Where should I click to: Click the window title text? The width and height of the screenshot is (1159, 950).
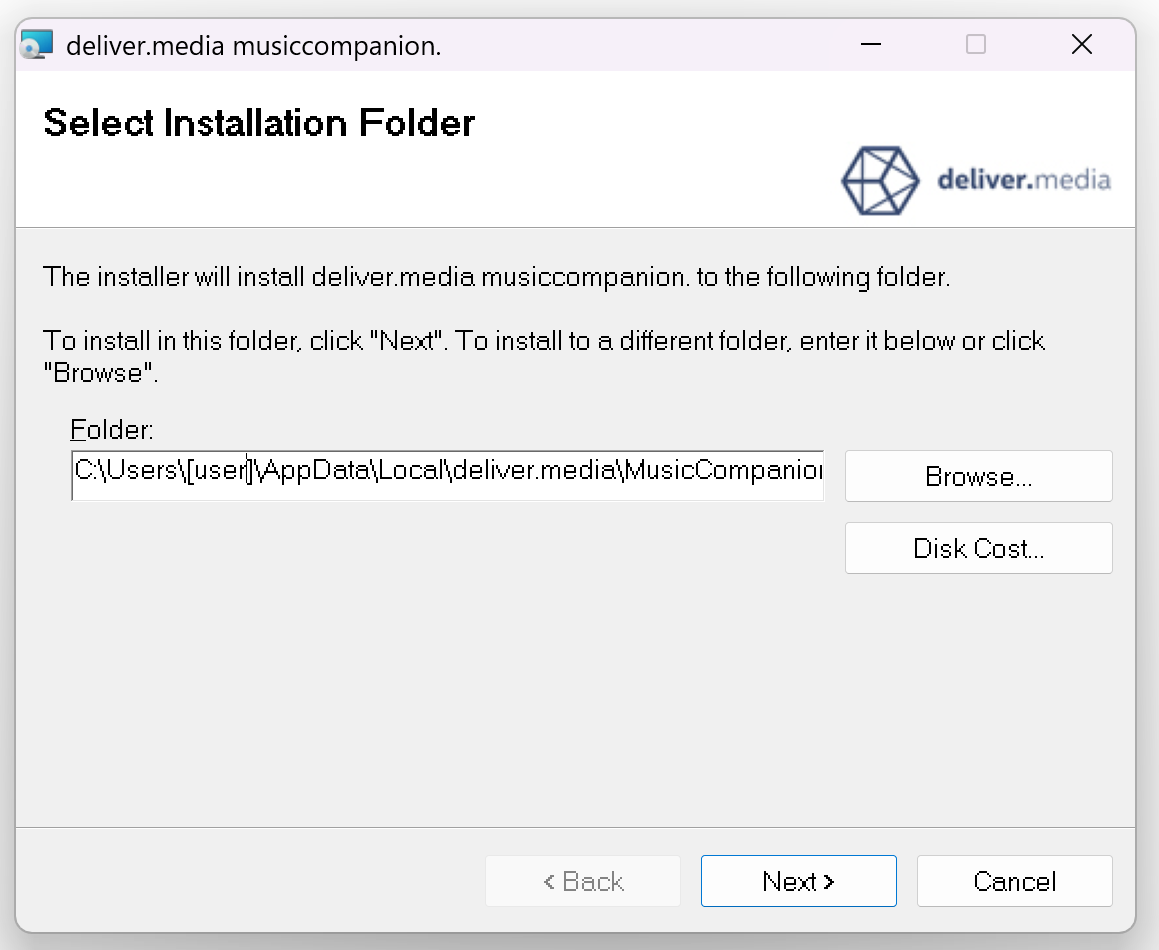point(254,46)
